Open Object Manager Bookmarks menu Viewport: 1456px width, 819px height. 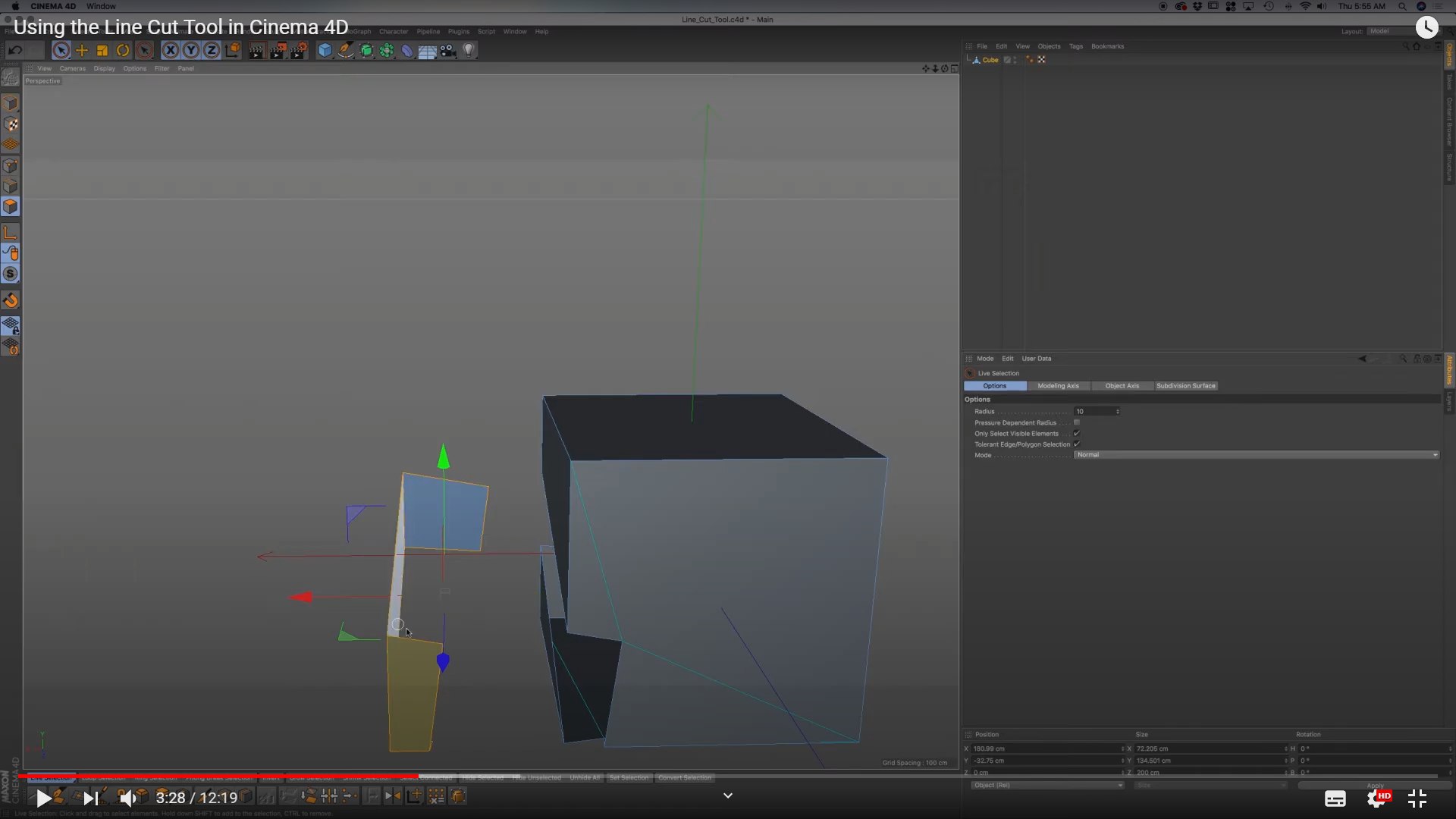[x=1108, y=46]
